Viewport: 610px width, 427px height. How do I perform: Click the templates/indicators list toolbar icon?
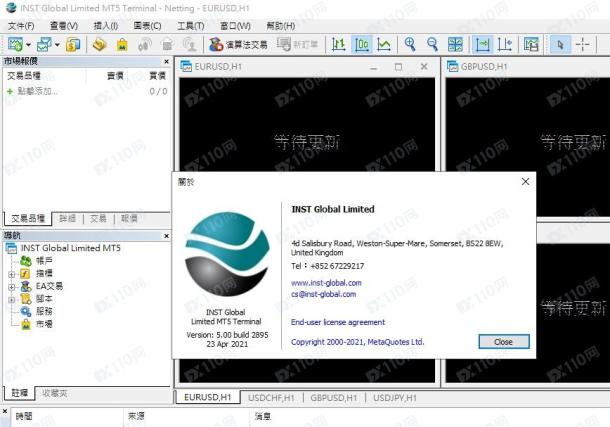pos(531,44)
